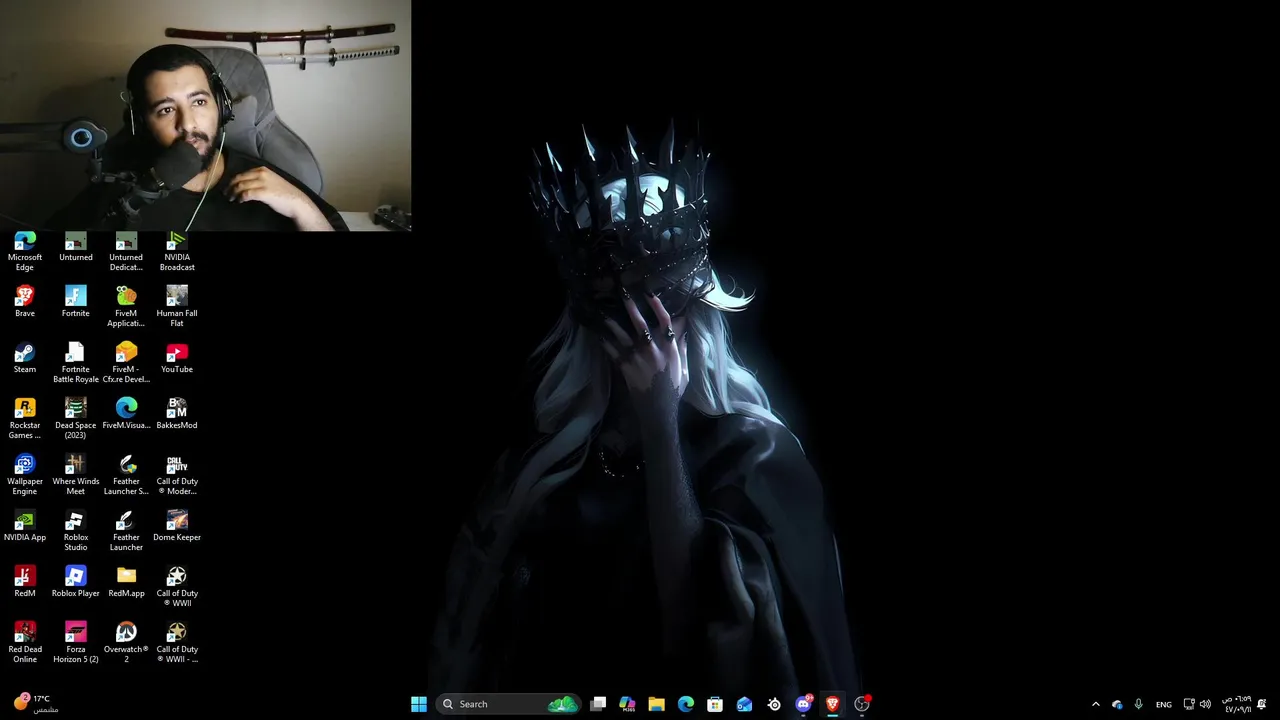1280x720 pixels.
Task: Select the FiveM.Visua... Edge-style desktop icon
Action: coord(126,414)
